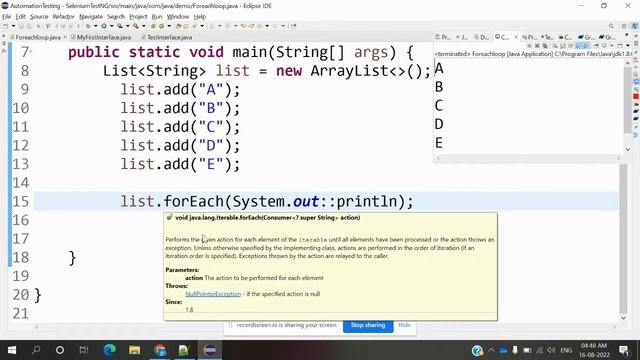The width and height of the screenshot is (640, 360).
Task: Open File Explorer from the taskbar
Action: point(134,350)
